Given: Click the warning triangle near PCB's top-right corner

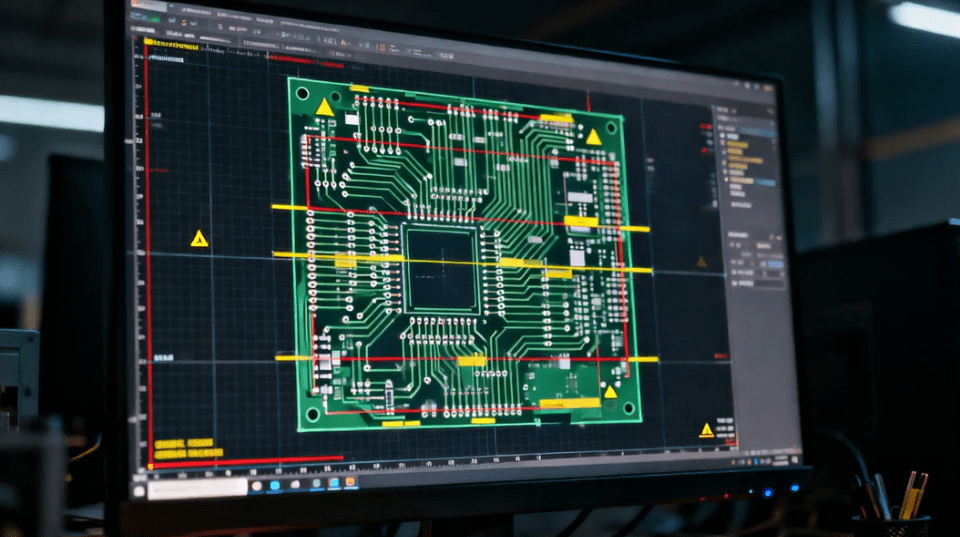Looking at the screenshot, I should pyautogui.click(x=593, y=136).
